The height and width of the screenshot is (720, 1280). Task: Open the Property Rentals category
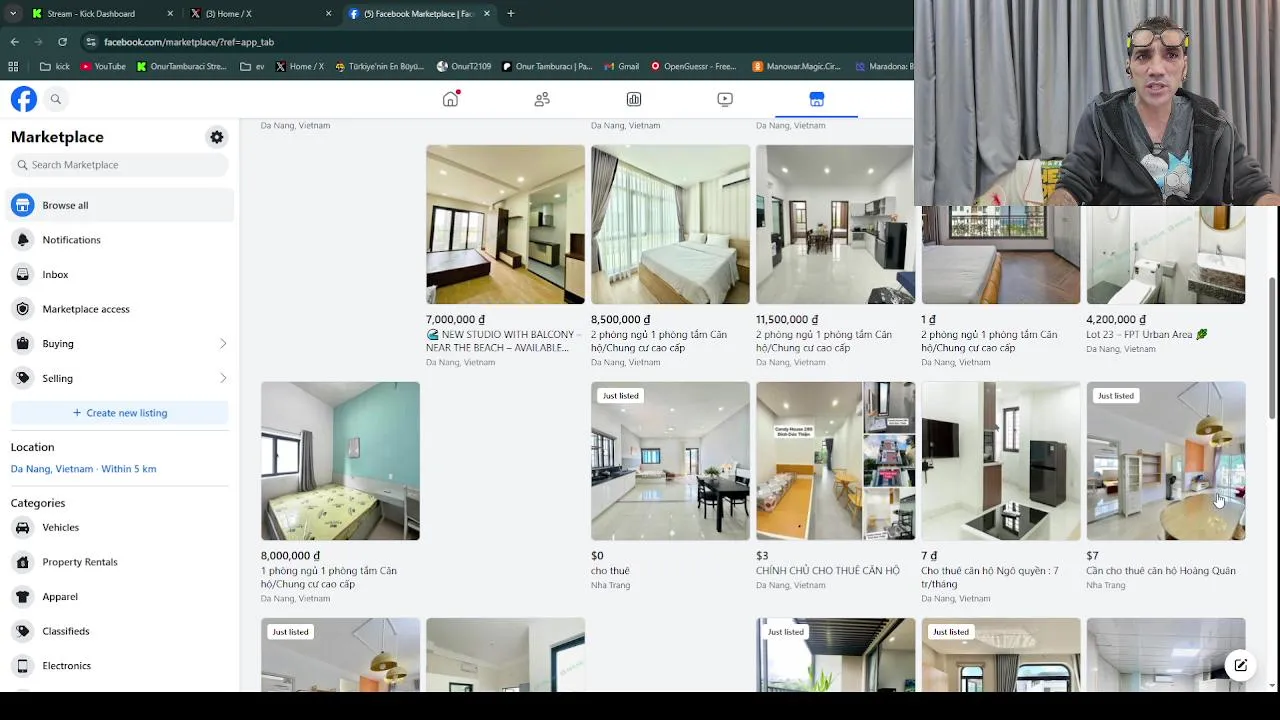point(120,562)
